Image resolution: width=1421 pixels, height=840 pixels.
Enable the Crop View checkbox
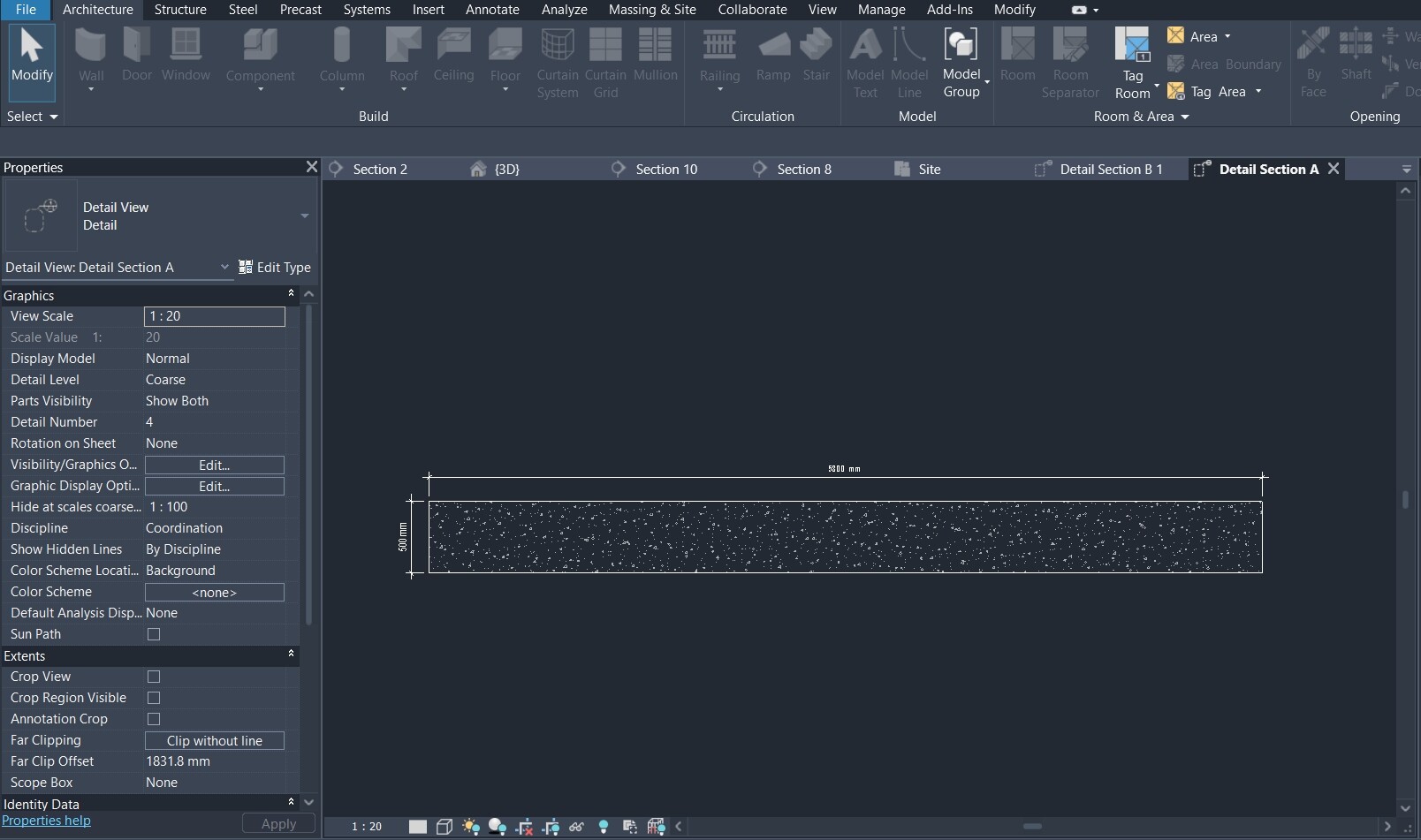point(154,677)
